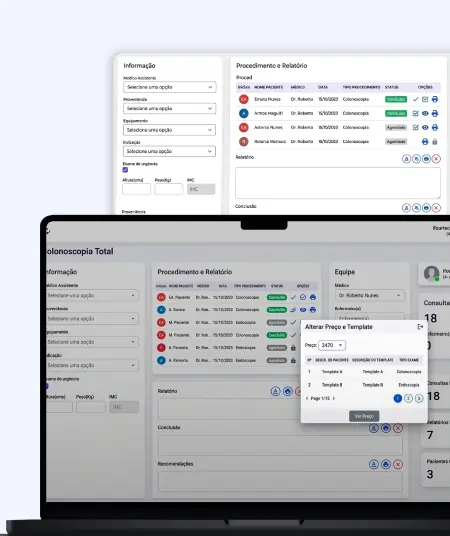This screenshot has height=536, width=450.
Task: Click the lock icon in the Rotania row
Action: coord(435,141)
